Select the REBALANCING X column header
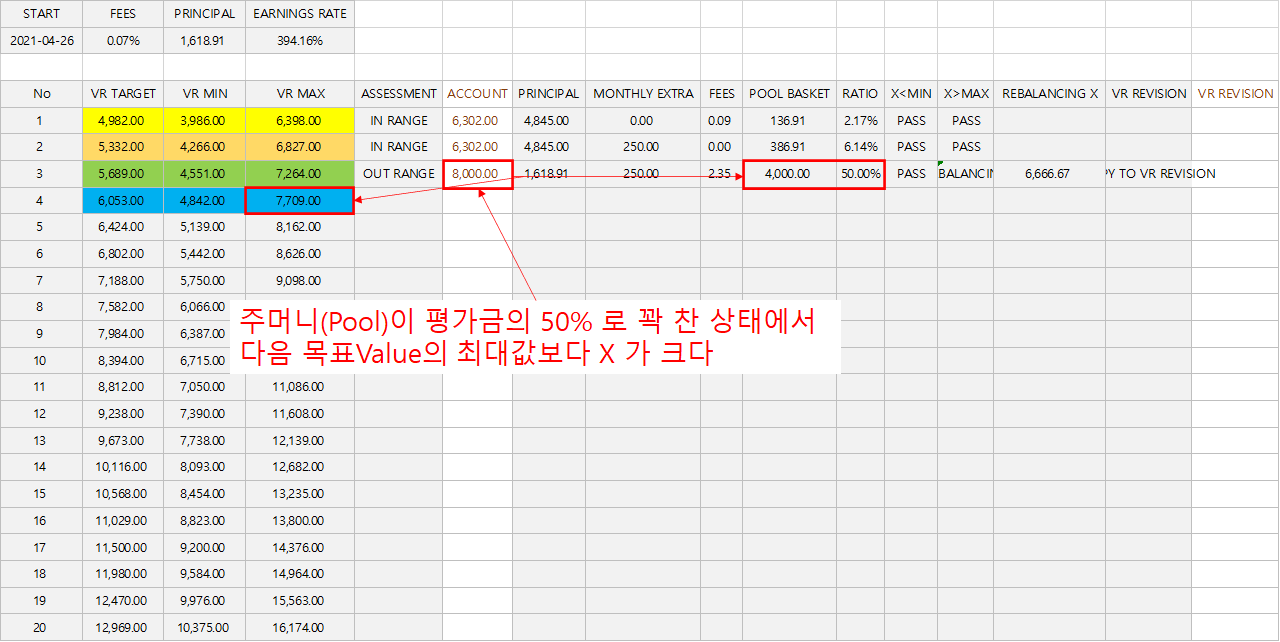The width and height of the screenshot is (1280, 642). [x=1050, y=94]
